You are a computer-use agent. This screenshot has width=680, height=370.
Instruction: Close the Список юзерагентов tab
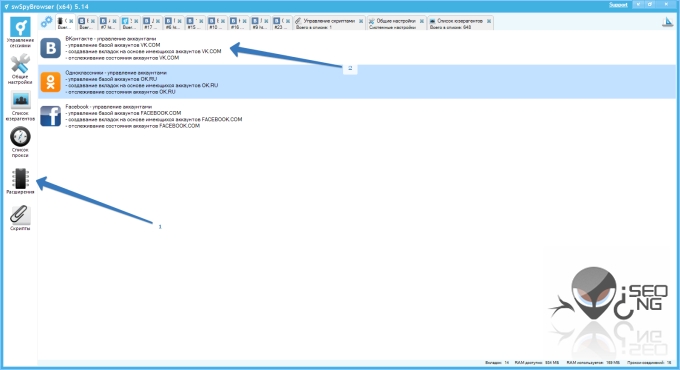[x=489, y=21]
